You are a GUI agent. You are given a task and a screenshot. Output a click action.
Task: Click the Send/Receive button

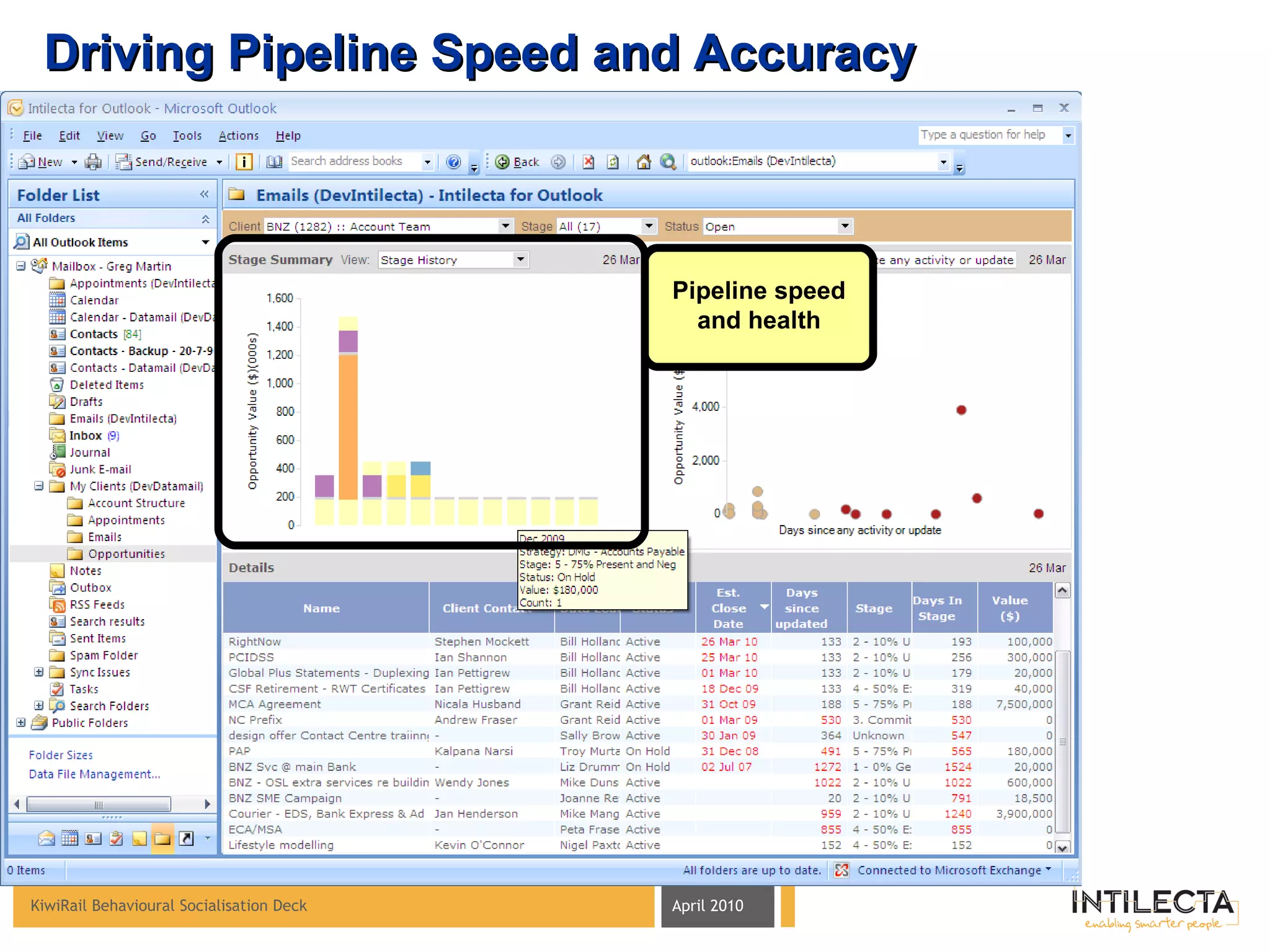point(162,162)
